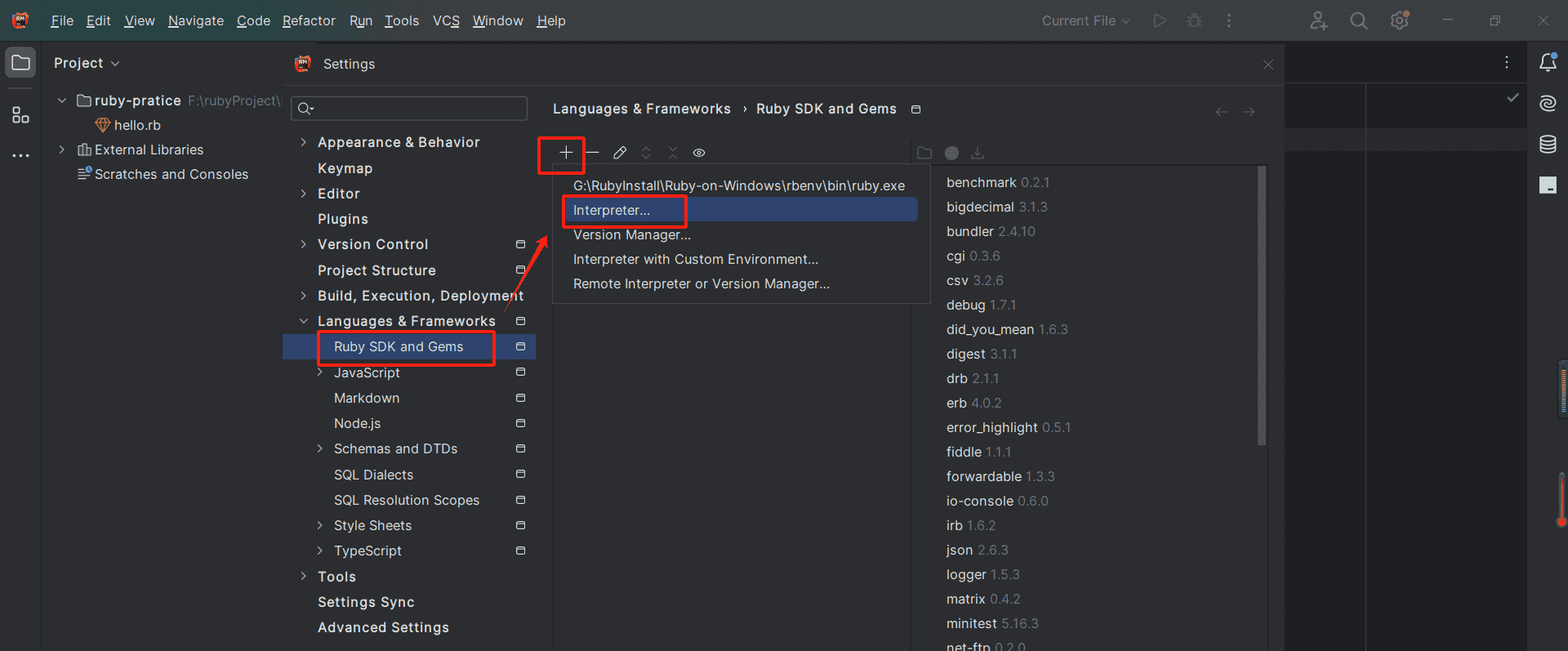Image resolution: width=1568 pixels, height=651 pixels.
Task: Navigate back with the left arrow
Action: 1222,112
